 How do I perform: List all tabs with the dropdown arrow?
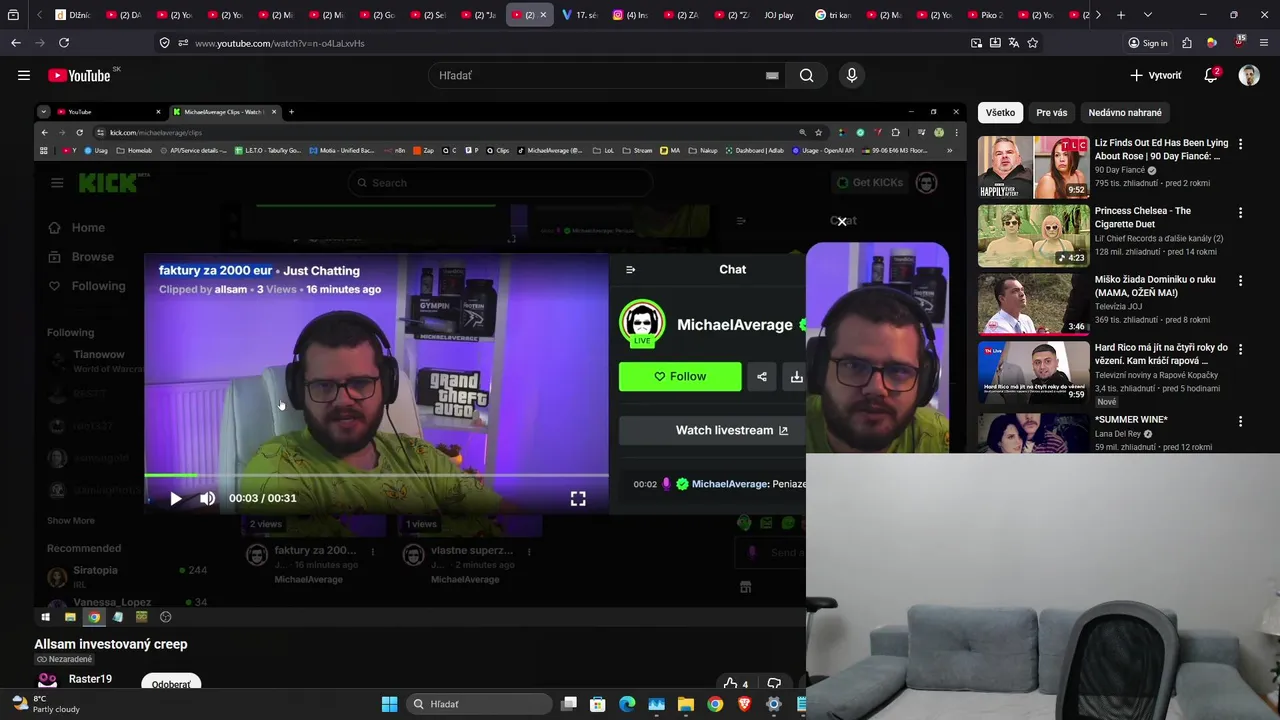pos(1147,15)
